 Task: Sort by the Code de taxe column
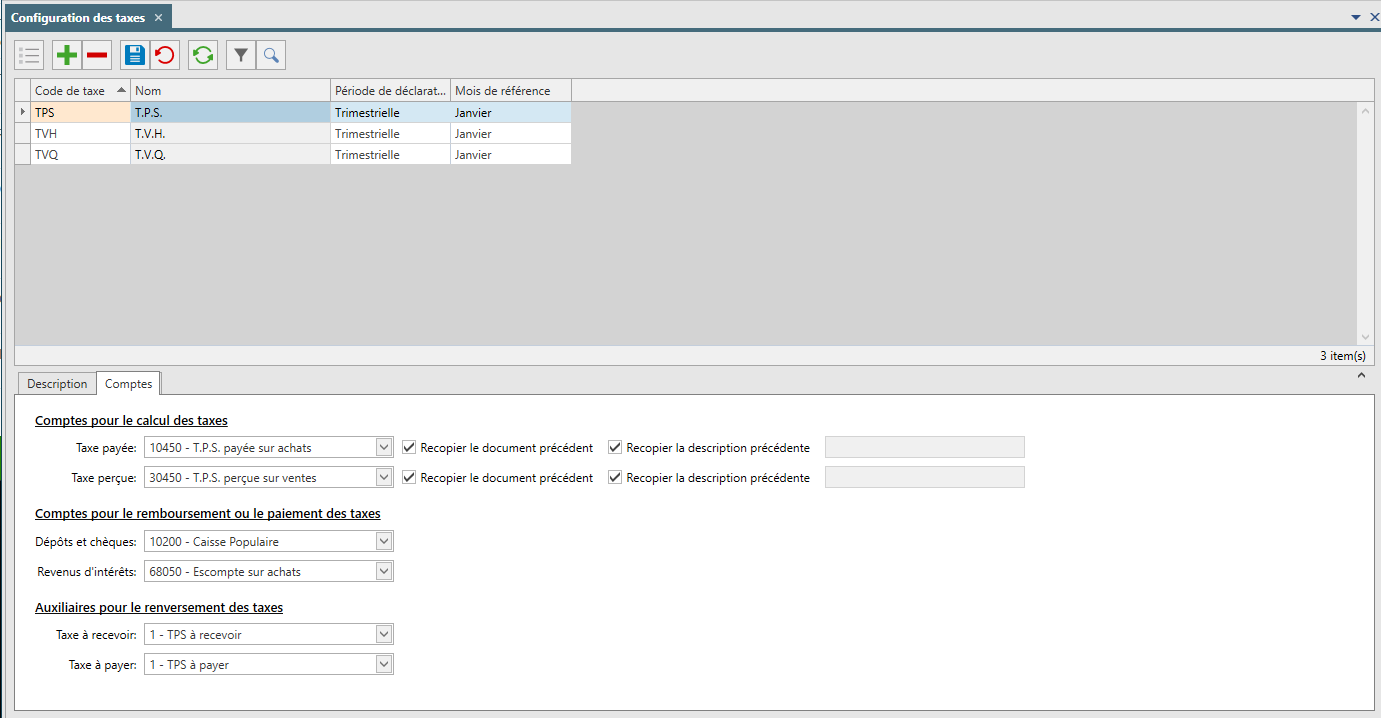pos(81,91)
